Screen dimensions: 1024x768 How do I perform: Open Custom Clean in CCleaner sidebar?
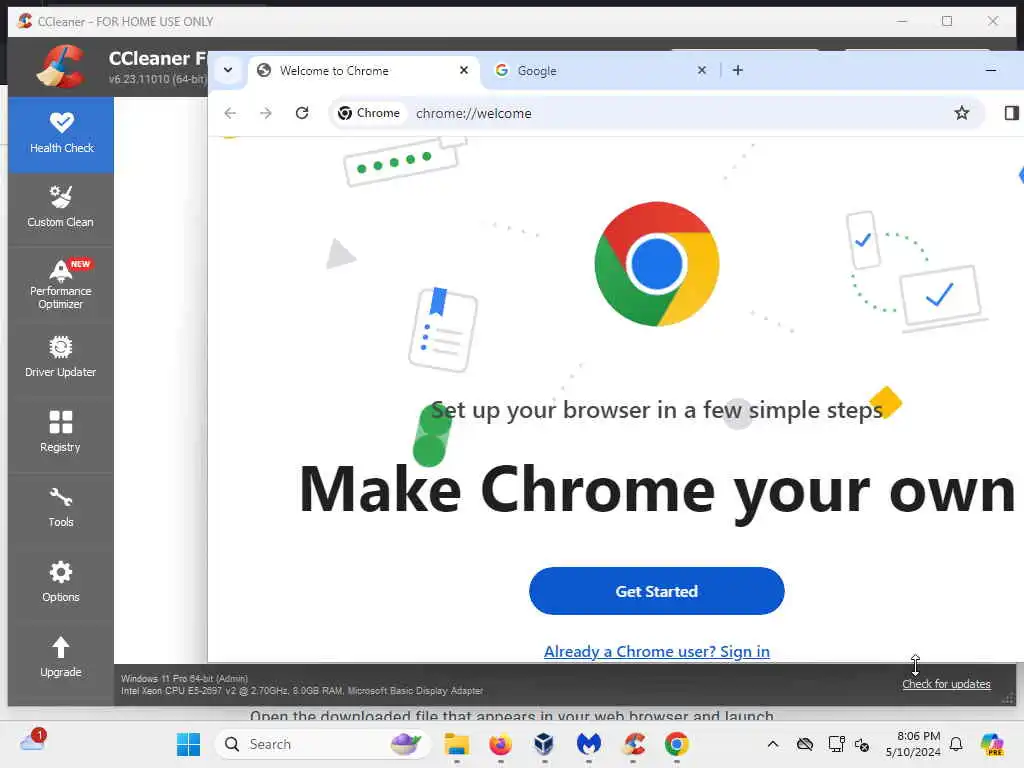pyautogui.click(x=61, y=207)
